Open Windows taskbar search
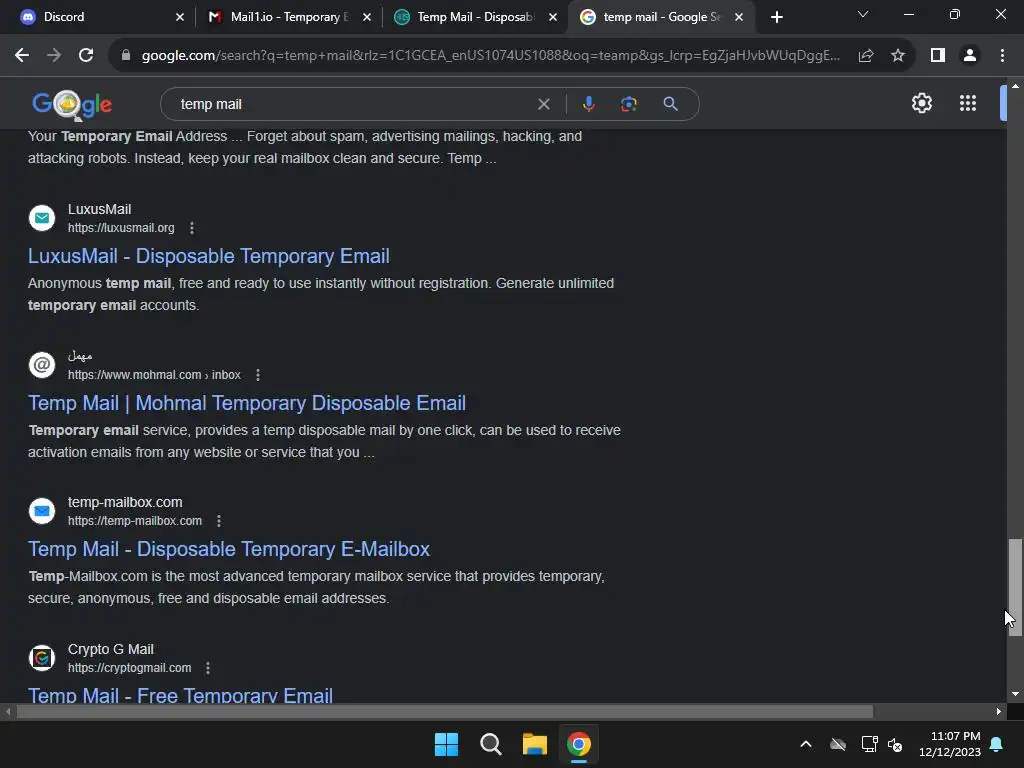The height and width of the screenshot is (768, 1024). click(490, 744)
